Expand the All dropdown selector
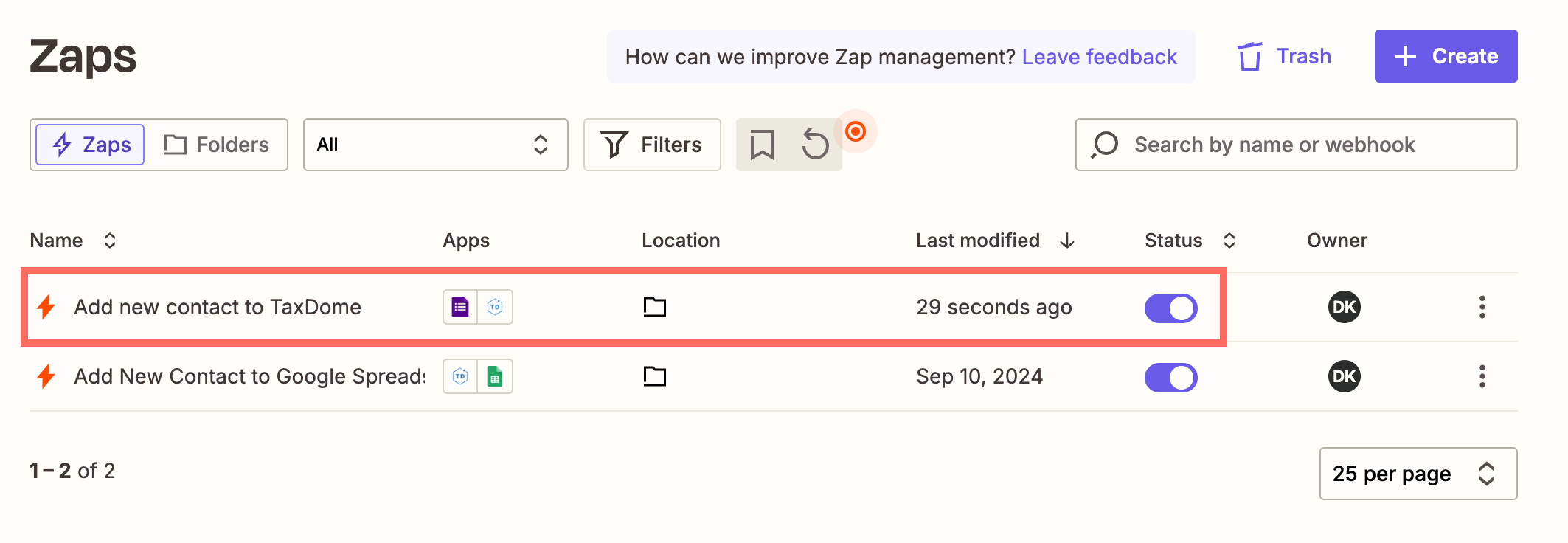The height and width of the screenshot is (543, 1568). click(435, 145)
